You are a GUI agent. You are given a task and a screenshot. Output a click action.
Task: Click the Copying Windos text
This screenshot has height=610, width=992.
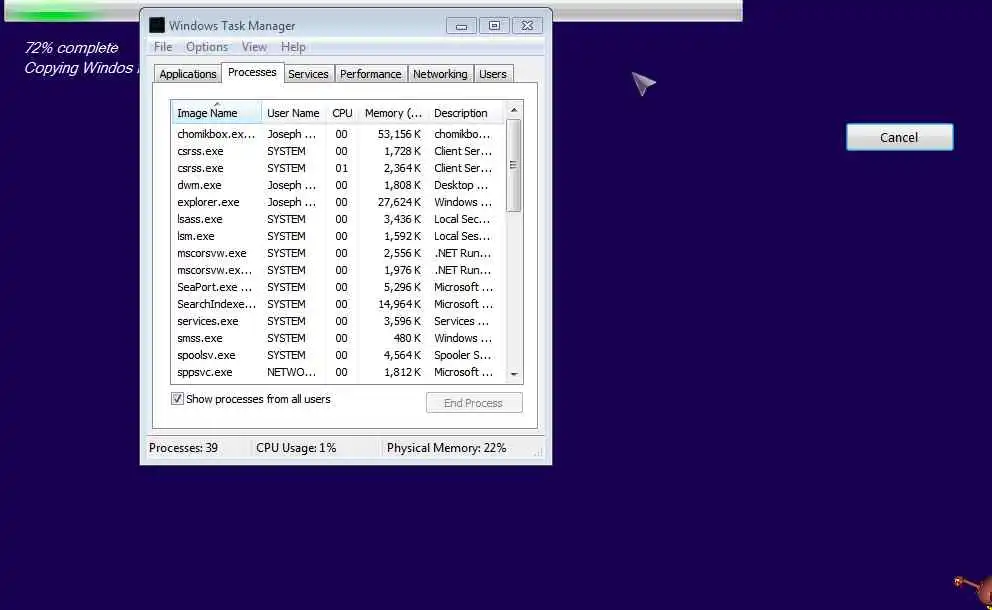[79, 68]
